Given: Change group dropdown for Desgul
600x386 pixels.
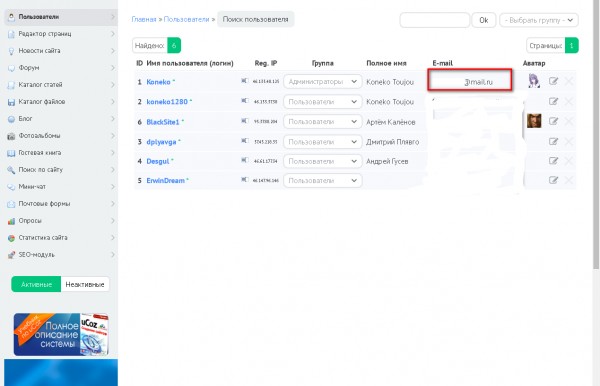Looking at the screenshot, I should (x=323, y=161).
